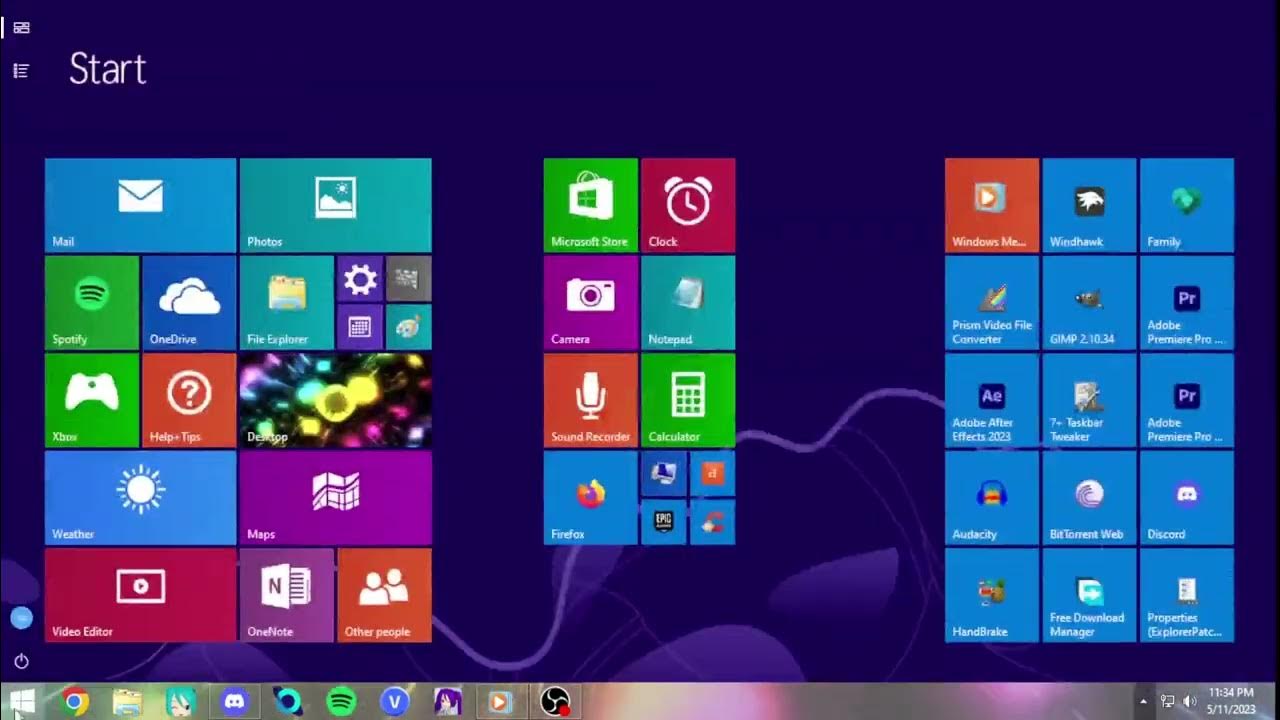Switch to the all apps list view
Viewport: 1280px width, 720px height.
click(x=21, y=71)
